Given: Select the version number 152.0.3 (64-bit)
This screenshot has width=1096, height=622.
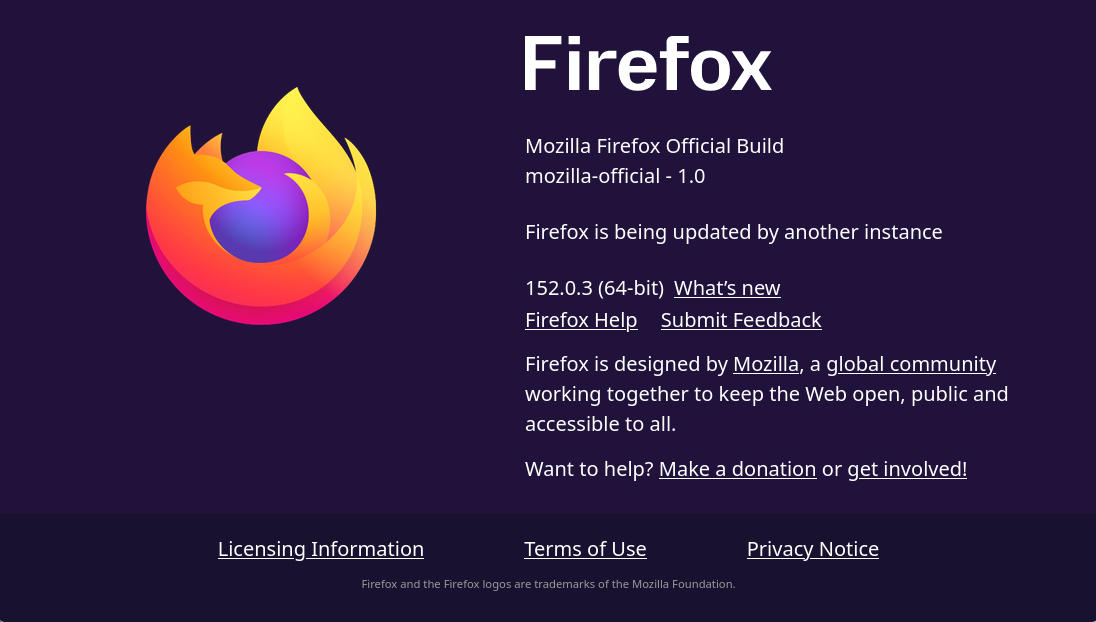Looking at the screenshot, I should [x=594, y=288].
